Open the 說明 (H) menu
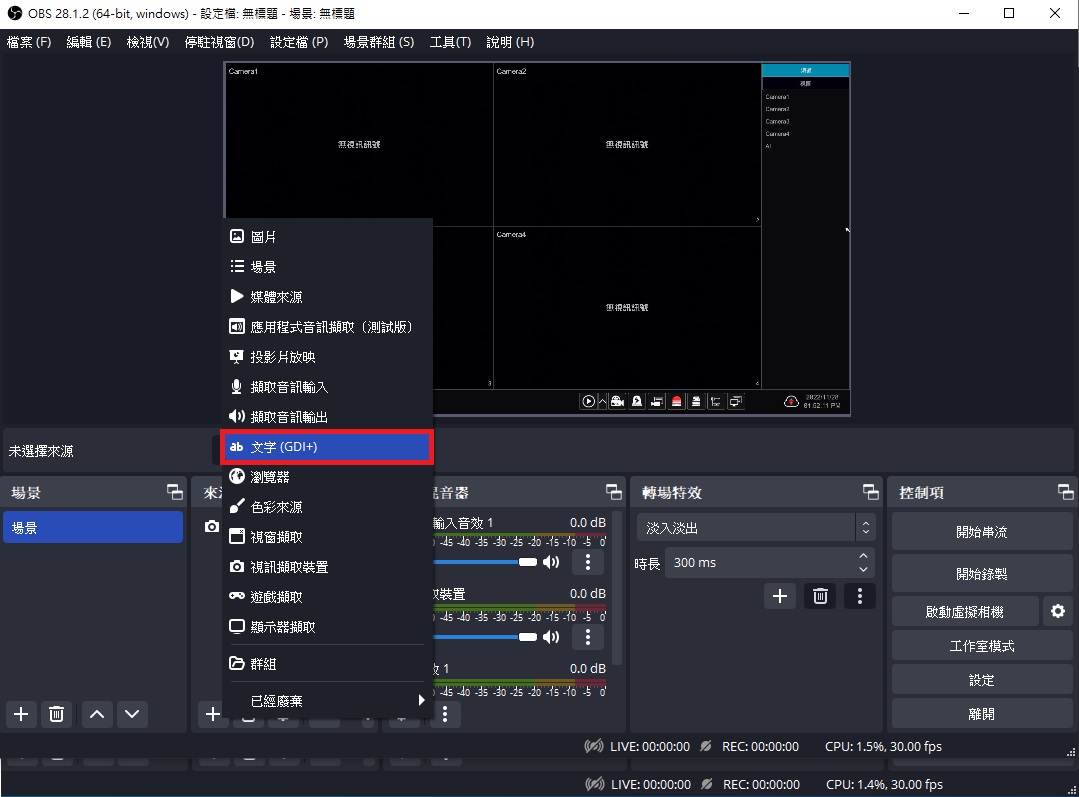This screenshot has height=797, width=1079. tap(510, 42)
